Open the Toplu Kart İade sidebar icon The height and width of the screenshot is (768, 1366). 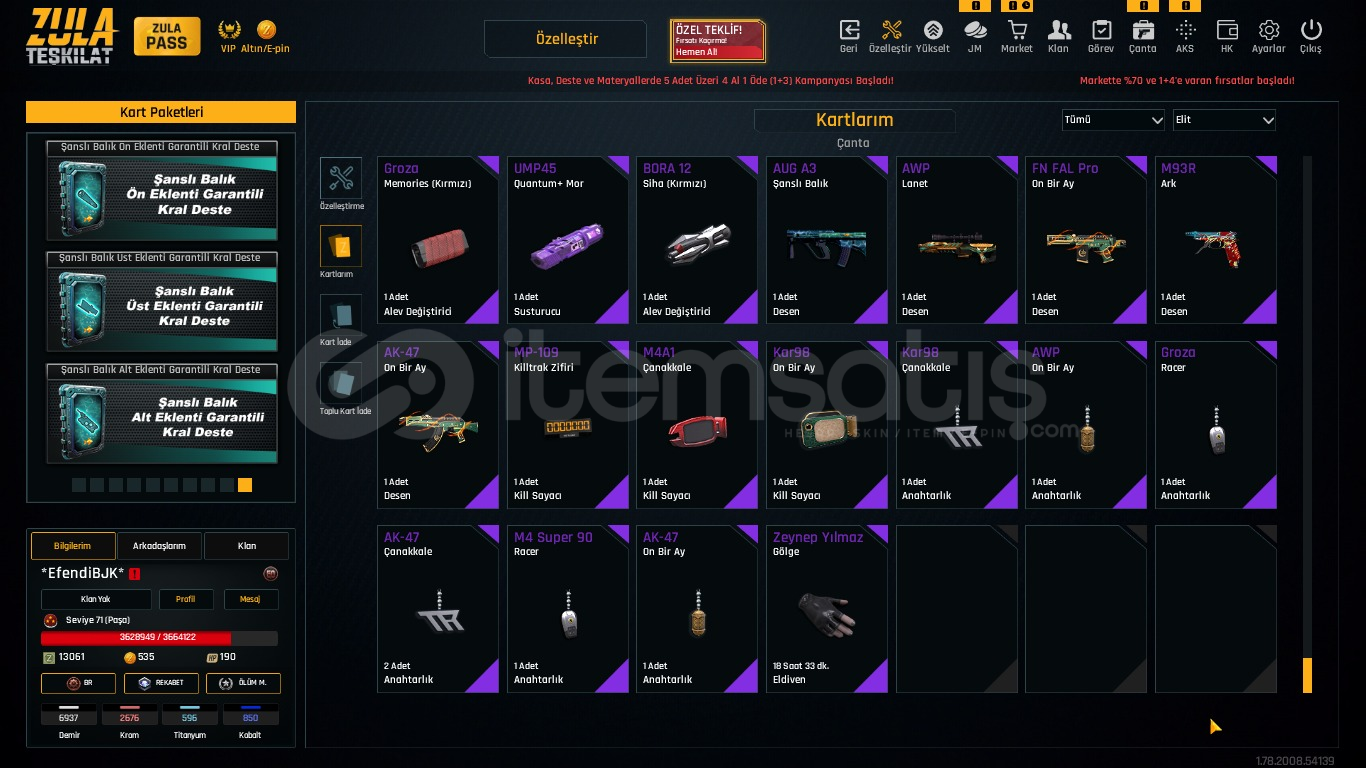click(x=341, y=383)
